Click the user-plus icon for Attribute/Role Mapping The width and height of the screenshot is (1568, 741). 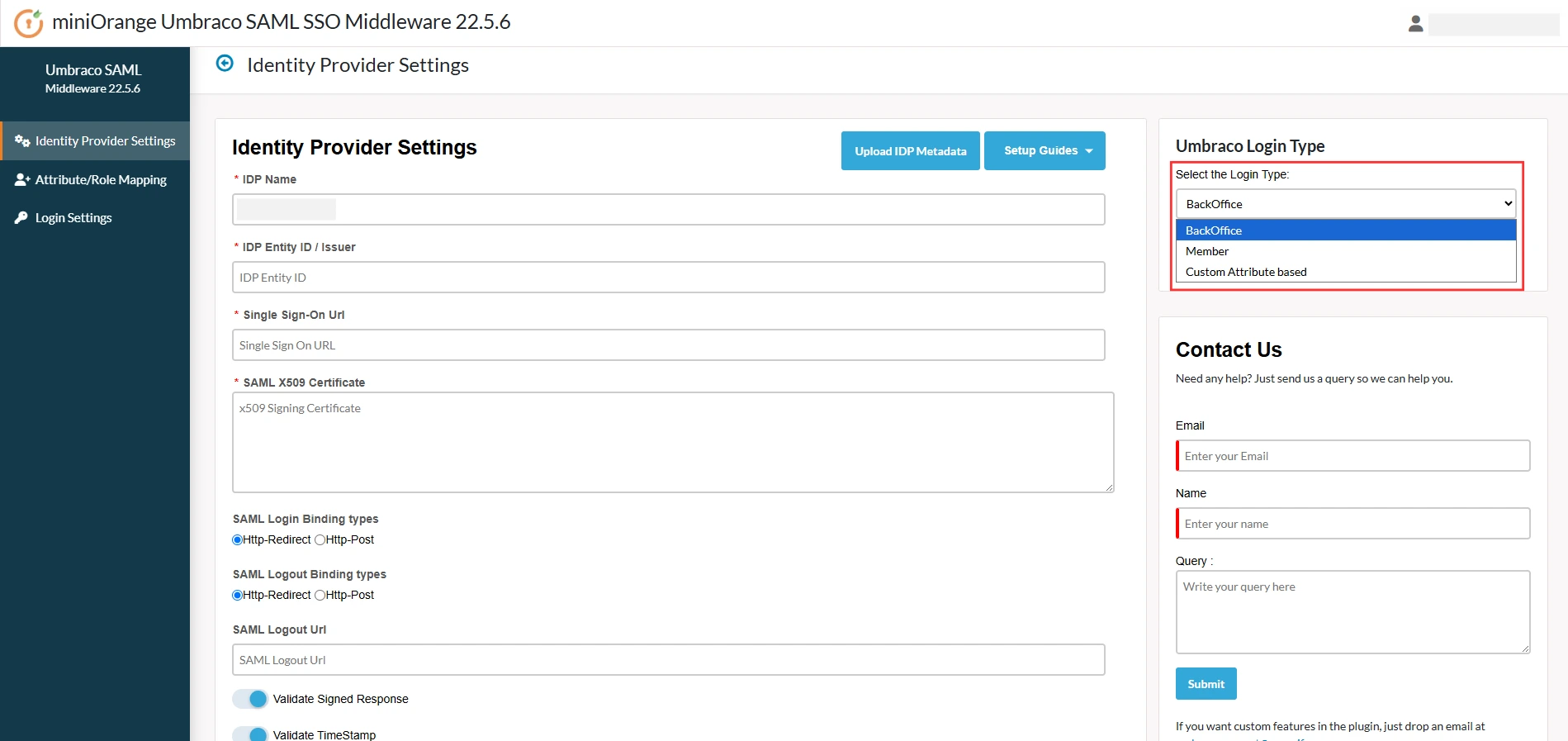tap(22, 180)
